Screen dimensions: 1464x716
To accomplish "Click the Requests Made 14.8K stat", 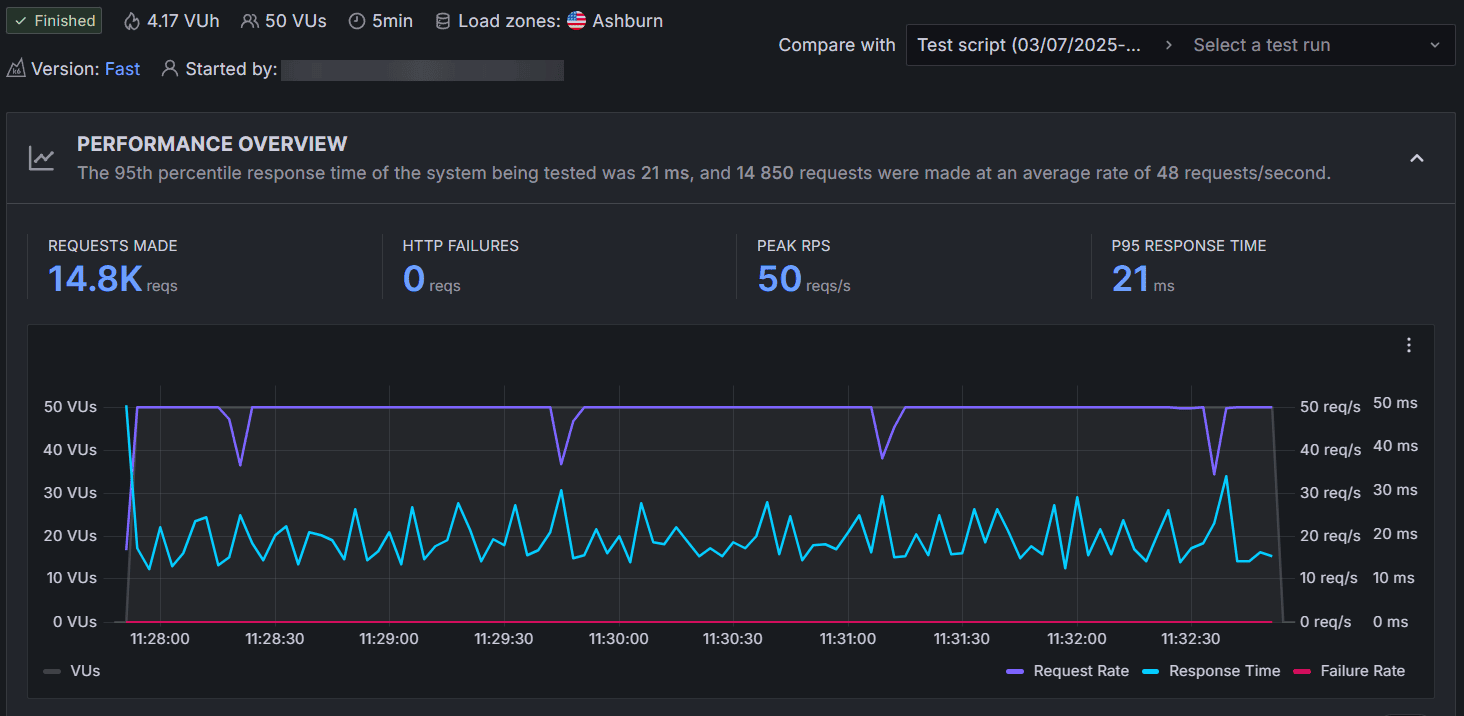I will click(96, 278).
